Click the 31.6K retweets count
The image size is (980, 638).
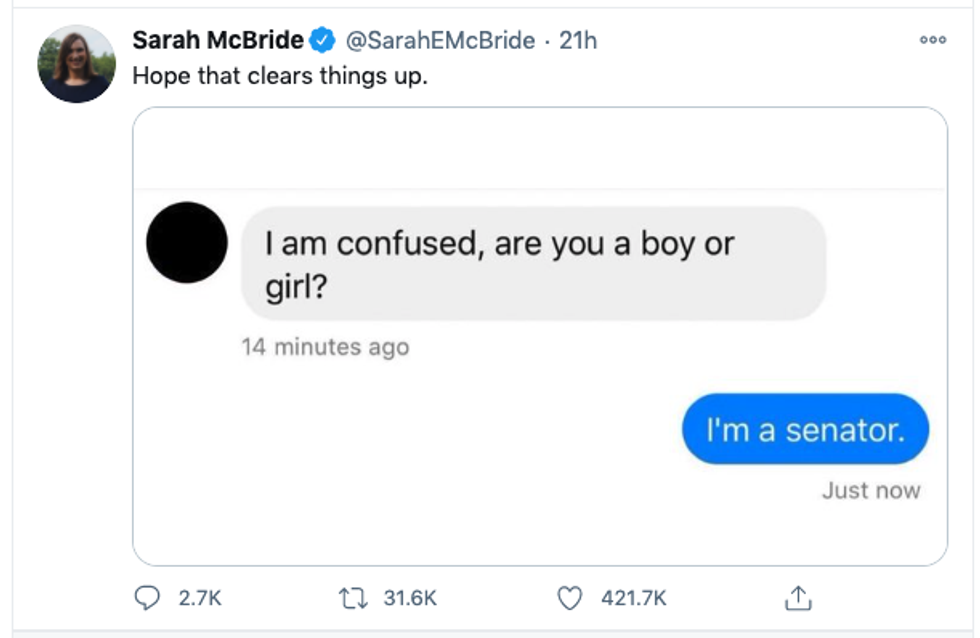coord(410,598)
